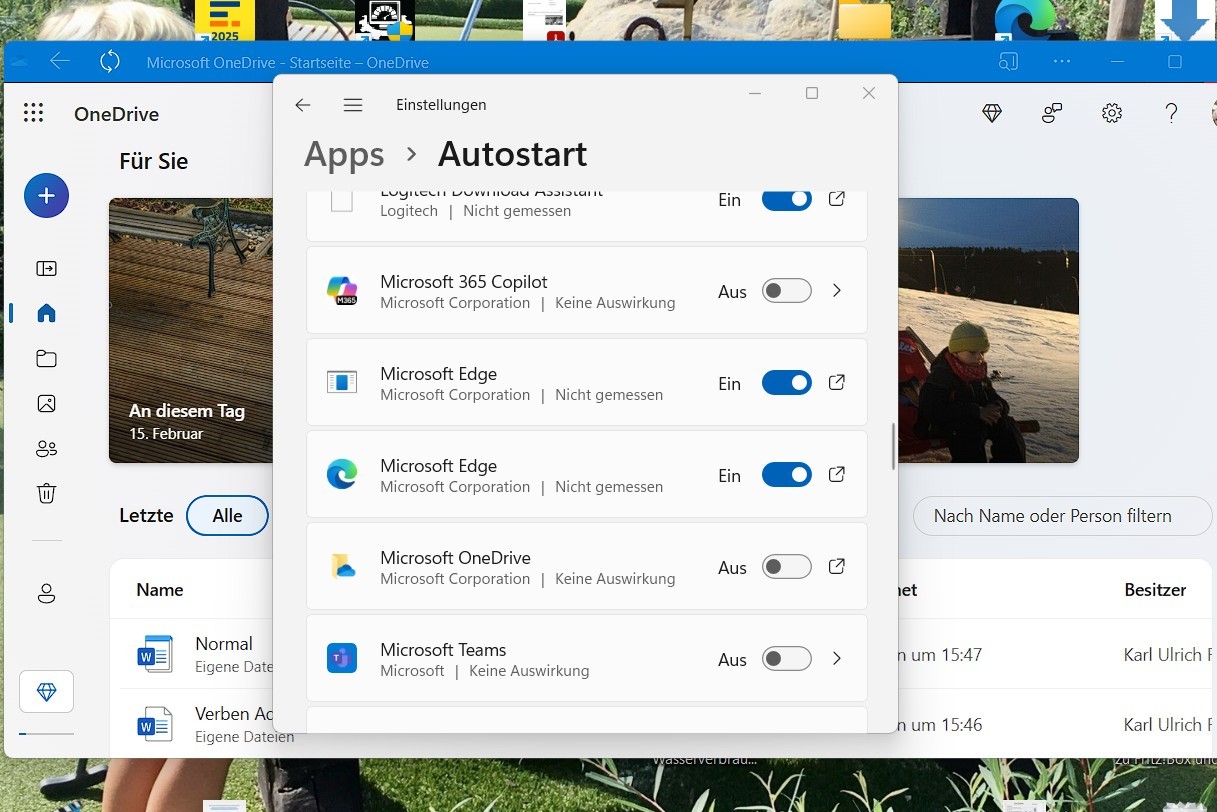Open the three-dots menu in OneDrive title bar

1062,62
